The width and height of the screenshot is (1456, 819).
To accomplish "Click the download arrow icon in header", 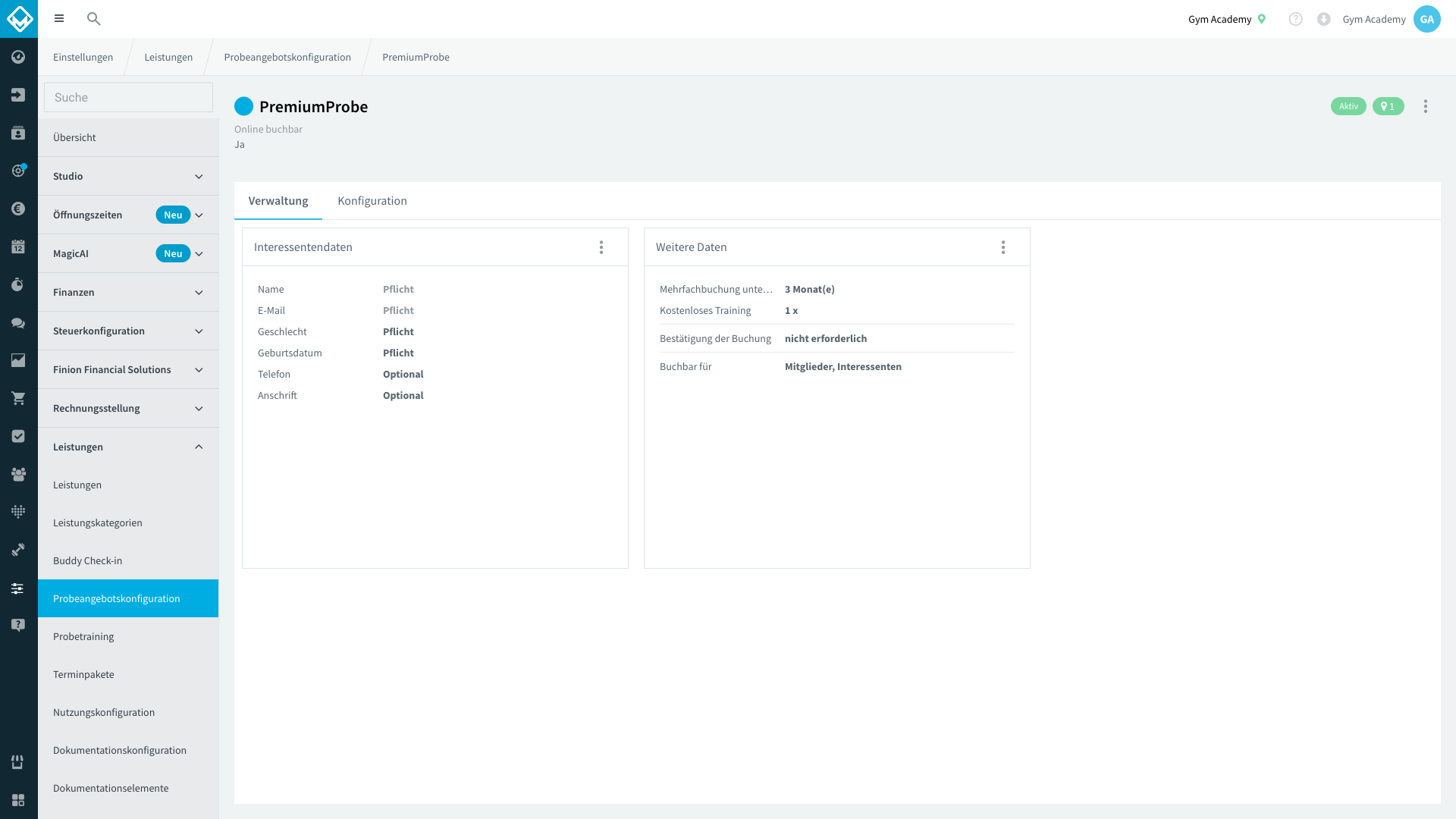I will (x=1323, y=19).
